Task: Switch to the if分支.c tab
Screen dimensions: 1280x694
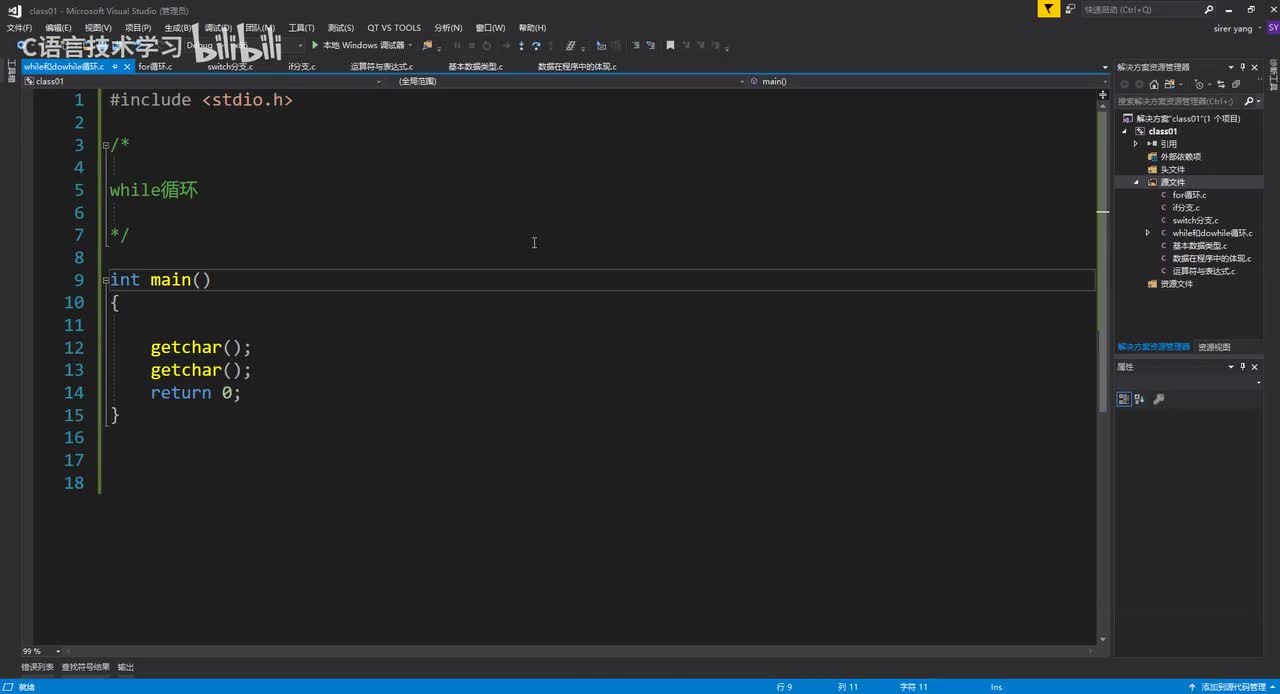Action: [302, 67]
